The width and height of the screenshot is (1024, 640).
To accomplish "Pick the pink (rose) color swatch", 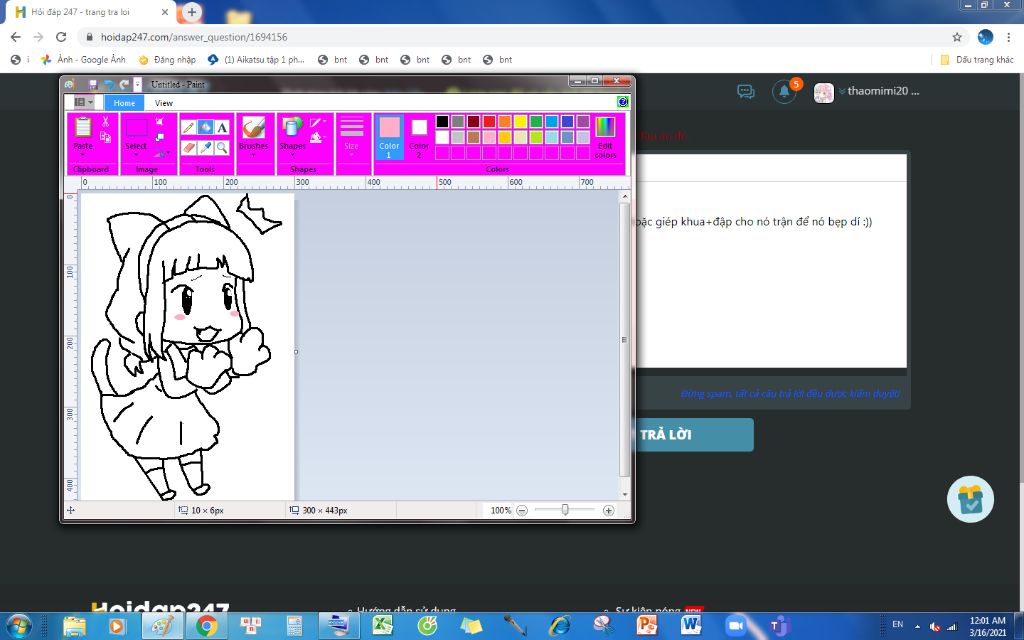I will [489, 137].
